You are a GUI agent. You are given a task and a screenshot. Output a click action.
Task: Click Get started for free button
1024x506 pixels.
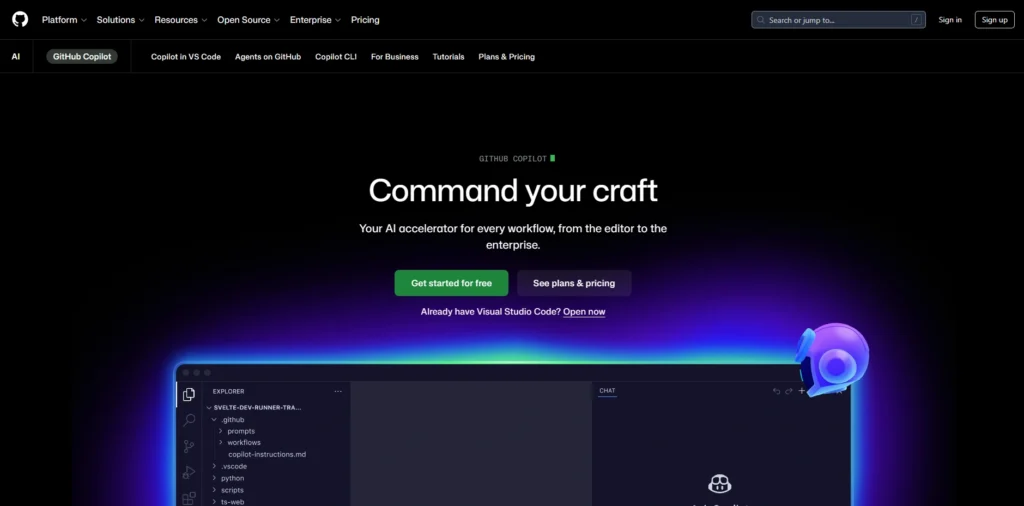(451, 283)
